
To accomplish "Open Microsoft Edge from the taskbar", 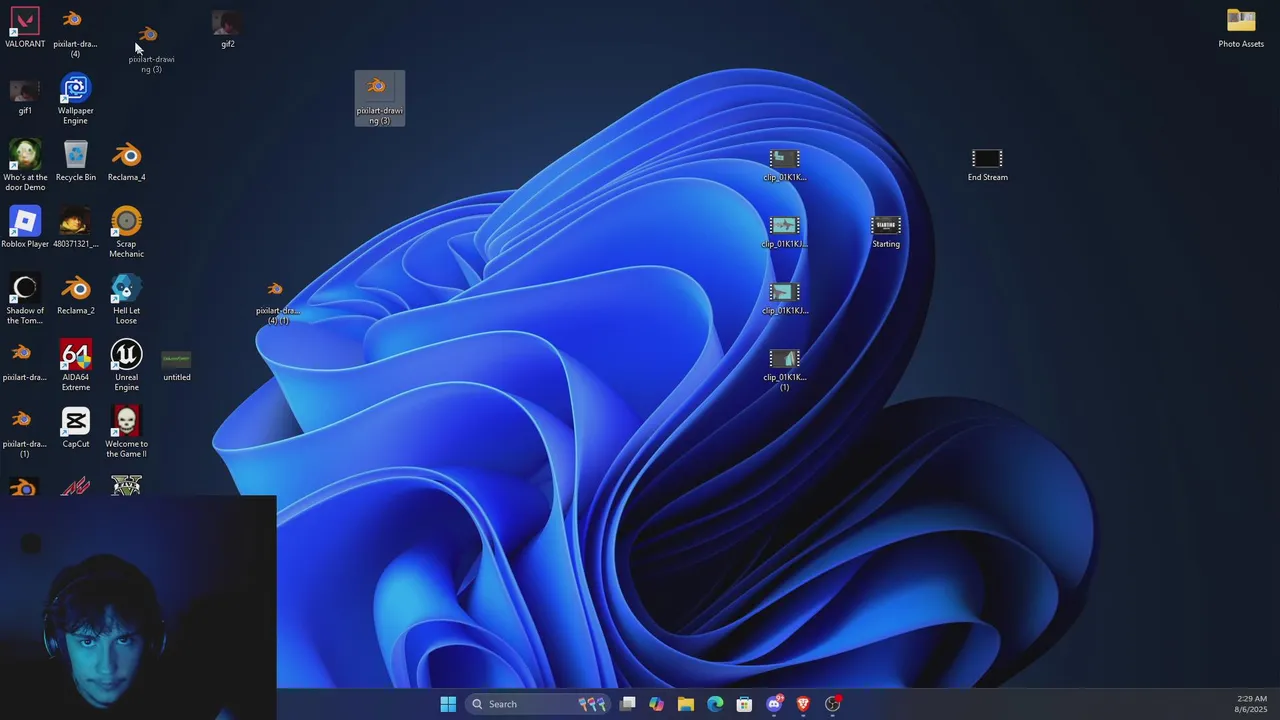I will (715, 704).
